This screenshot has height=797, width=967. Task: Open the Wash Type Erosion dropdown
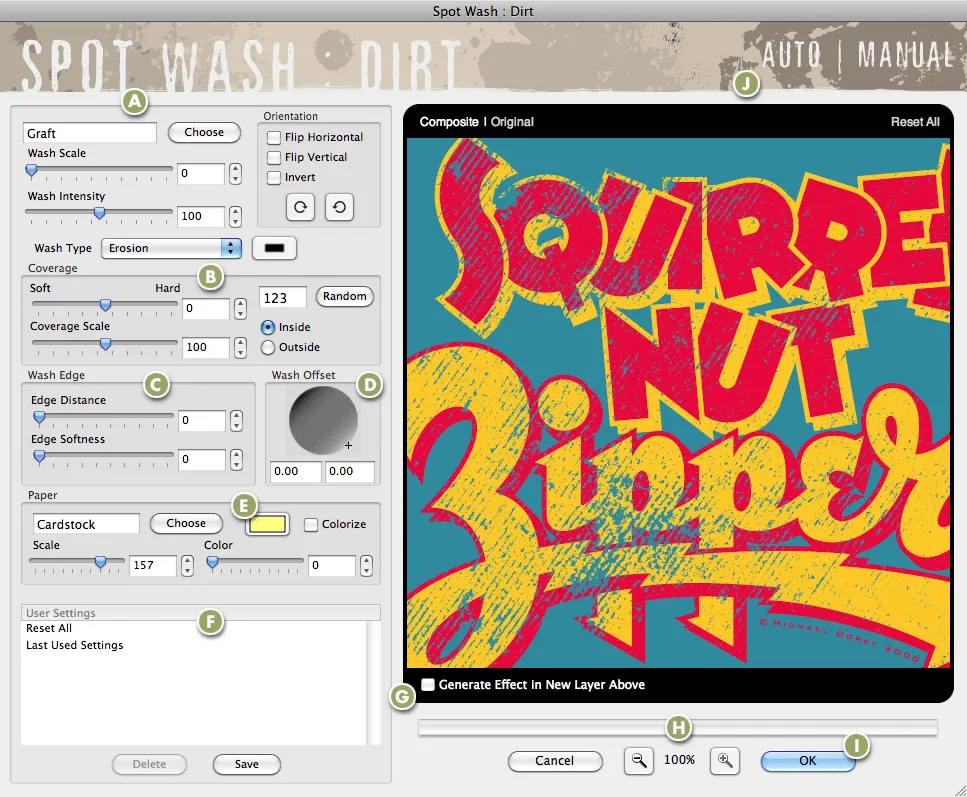(x=171, y=247)
